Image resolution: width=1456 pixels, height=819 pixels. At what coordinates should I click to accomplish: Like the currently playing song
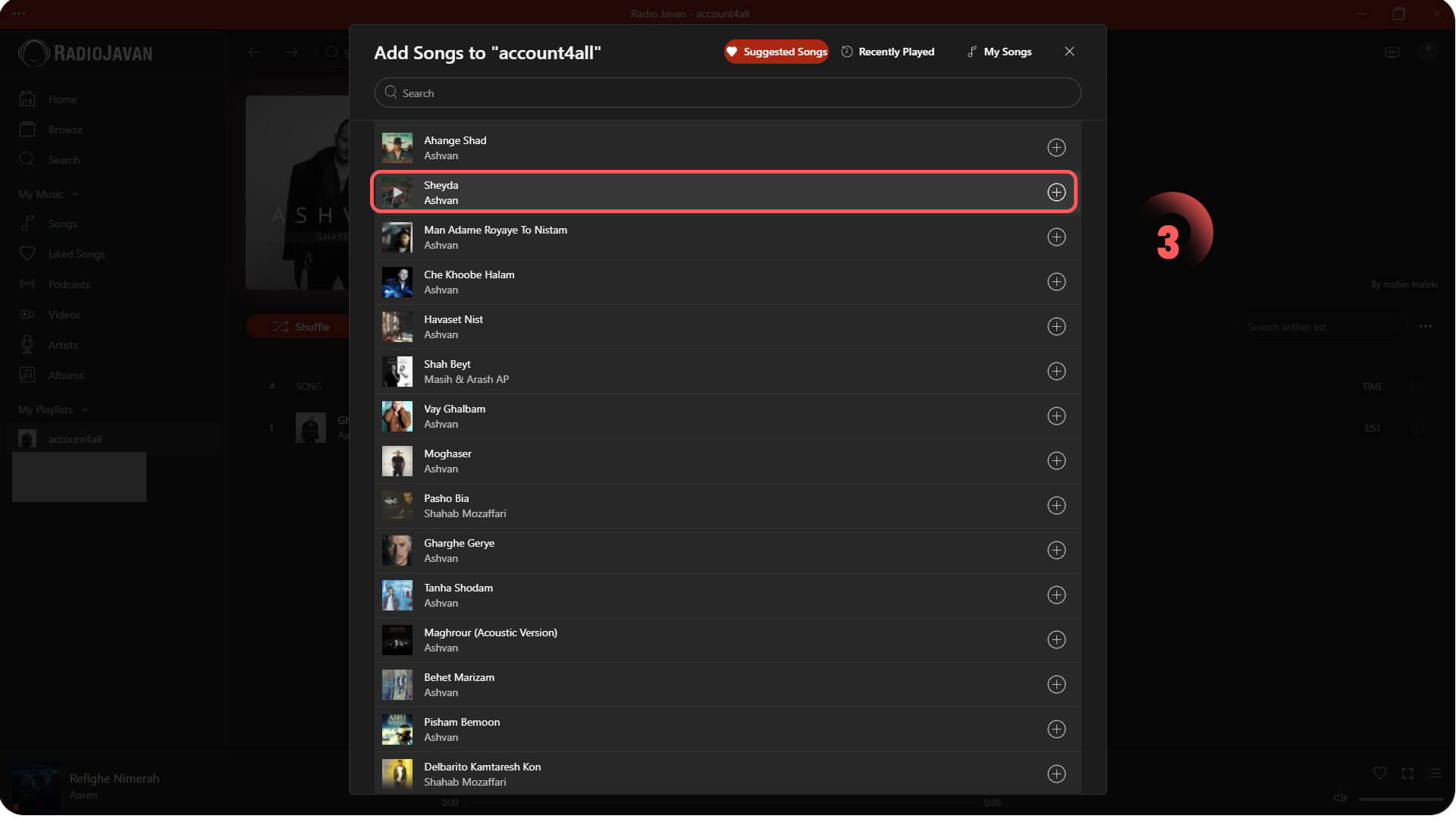(1380, 773)
